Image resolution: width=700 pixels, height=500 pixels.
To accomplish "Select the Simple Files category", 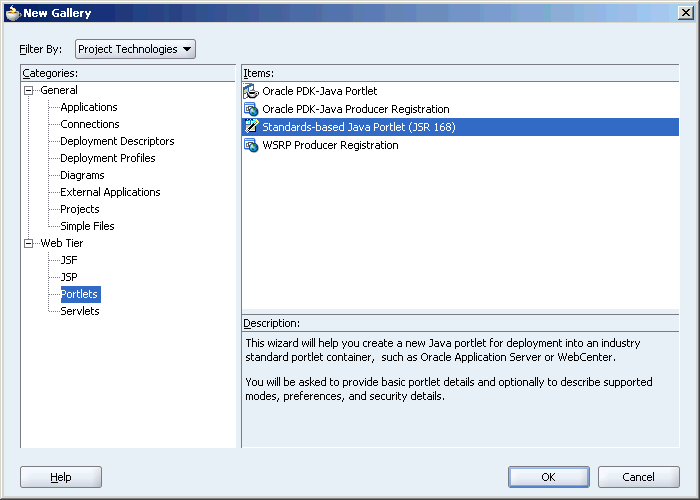I will coord(87,226).
